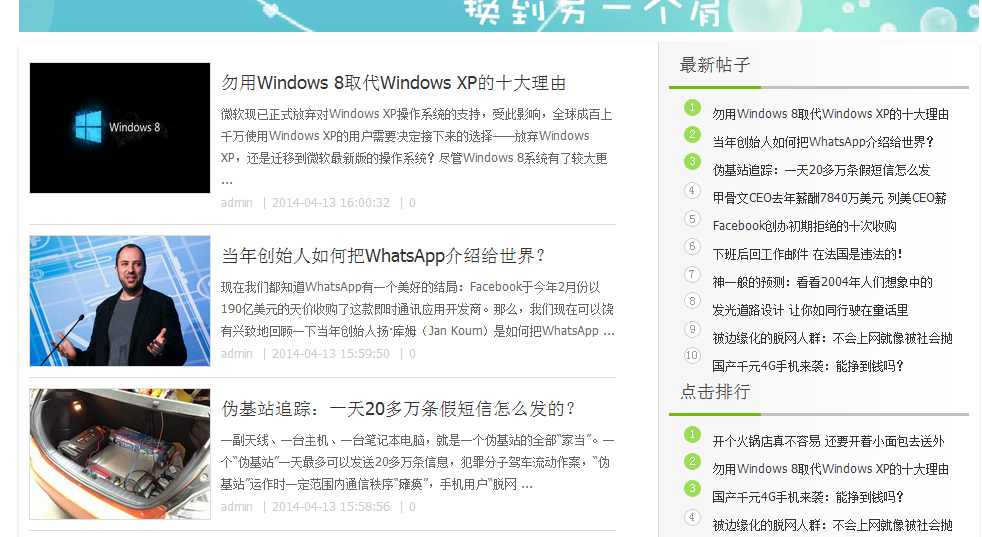Open Facebook创办初期拒绝的十次收购 link

[804, 226]
